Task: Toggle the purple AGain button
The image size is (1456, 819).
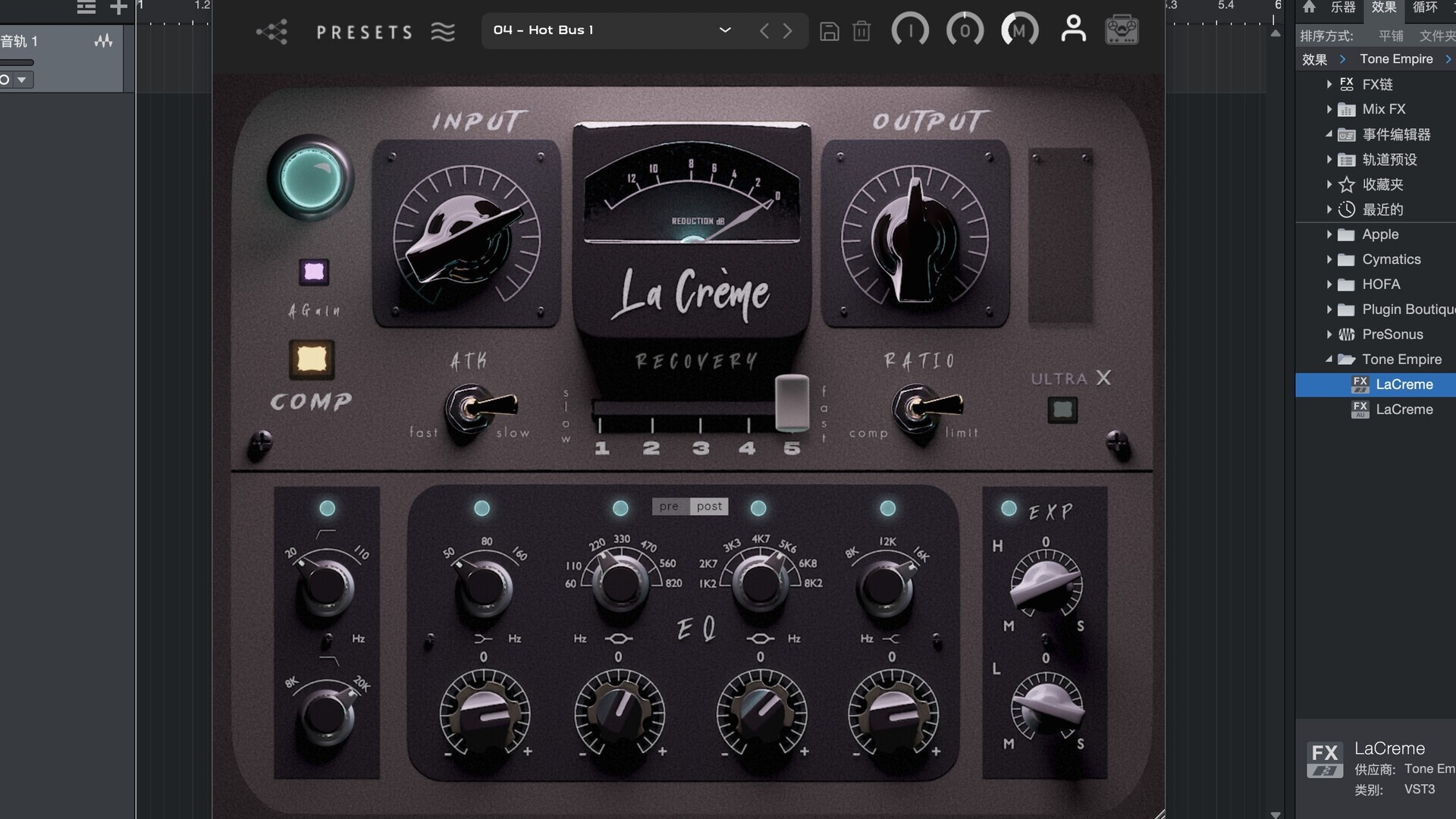Action: coord(313,271)
